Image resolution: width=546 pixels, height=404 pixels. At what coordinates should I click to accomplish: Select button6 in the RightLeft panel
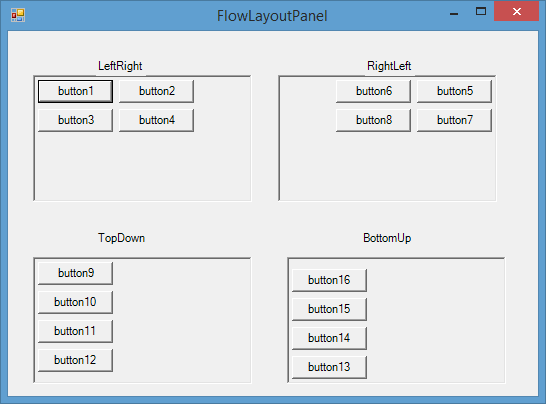[373, 91]
